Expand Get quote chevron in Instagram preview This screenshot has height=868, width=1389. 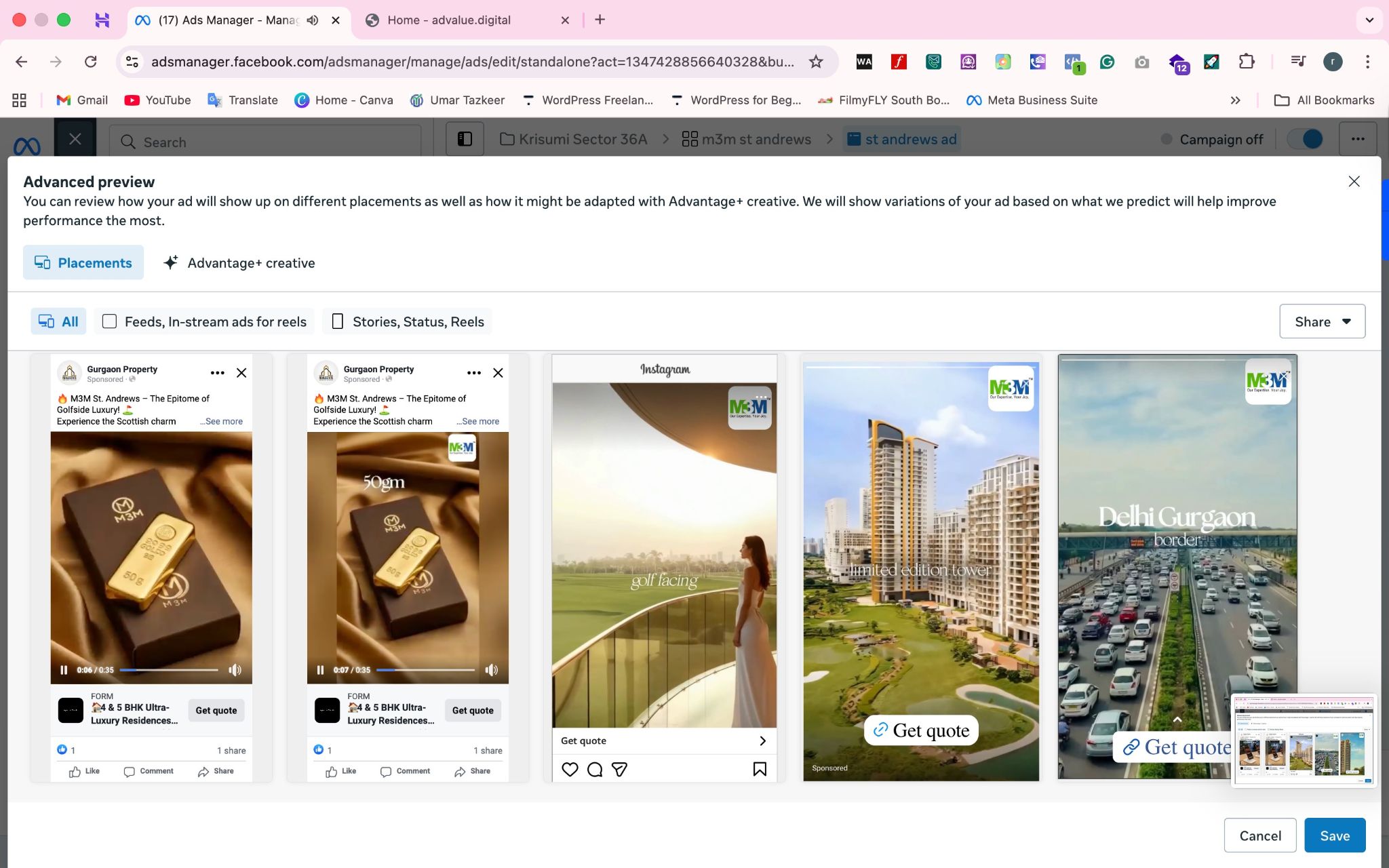[x=762, y=741]
